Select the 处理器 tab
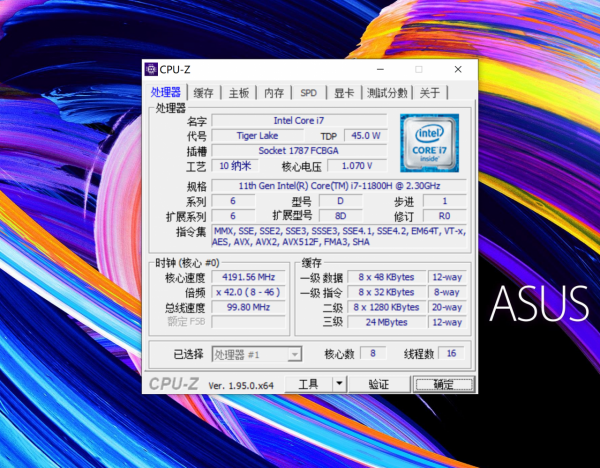600x468 pixels. pyautogui.click(x=165, y=93)
